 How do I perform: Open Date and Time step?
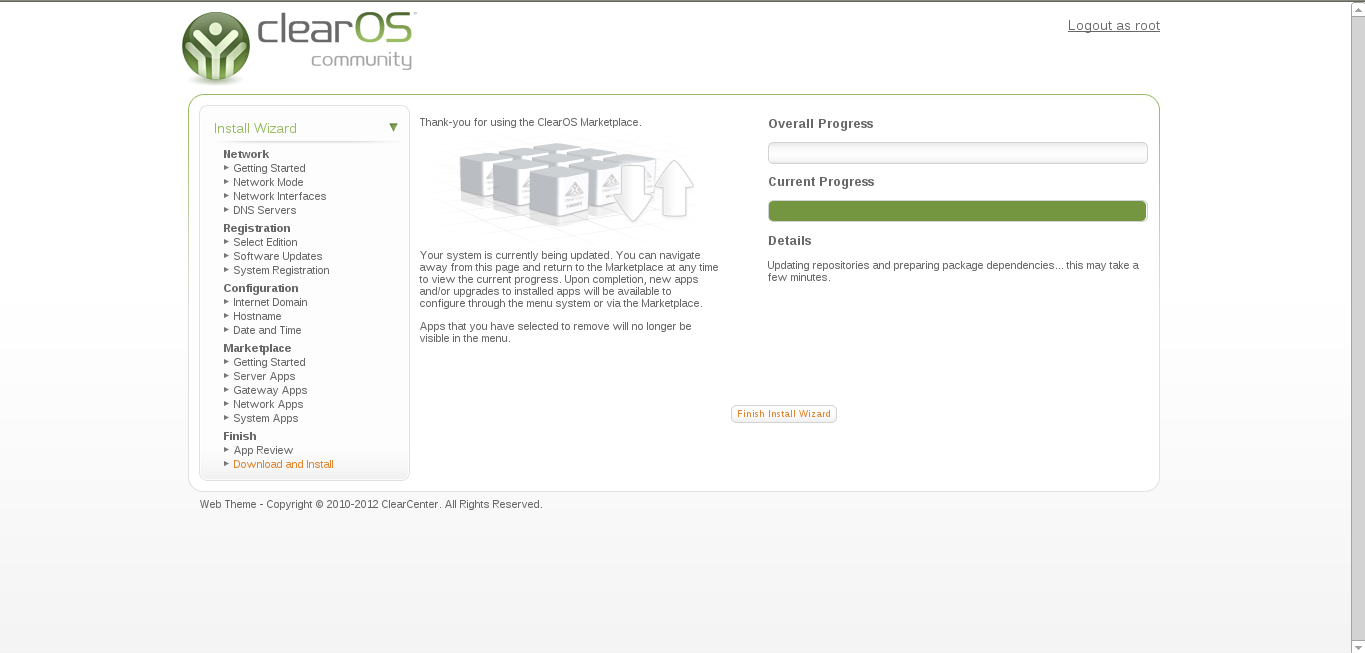pos(267,330)
